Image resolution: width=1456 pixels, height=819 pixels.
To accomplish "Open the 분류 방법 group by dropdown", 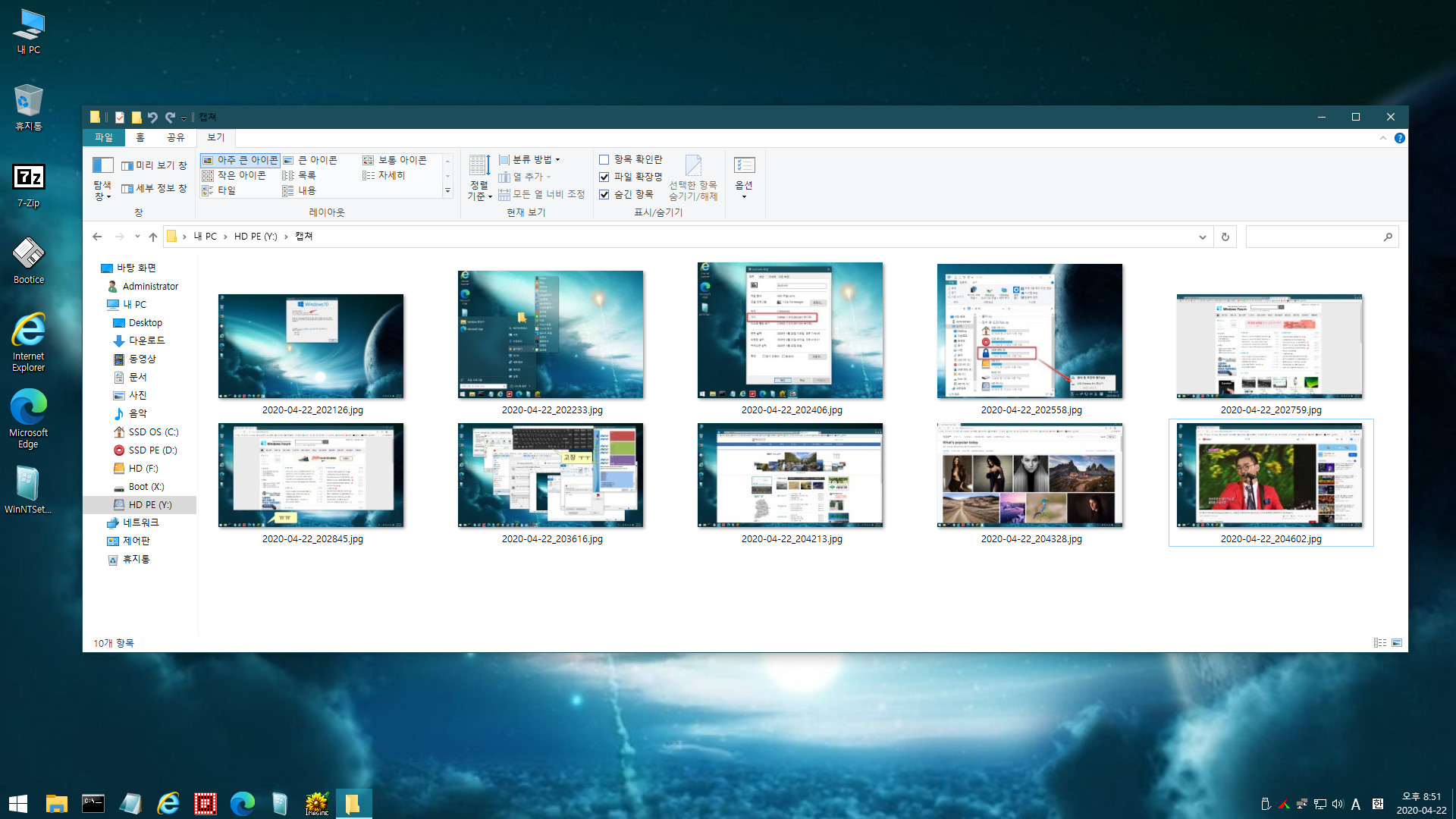I will [x=529, y=159].
